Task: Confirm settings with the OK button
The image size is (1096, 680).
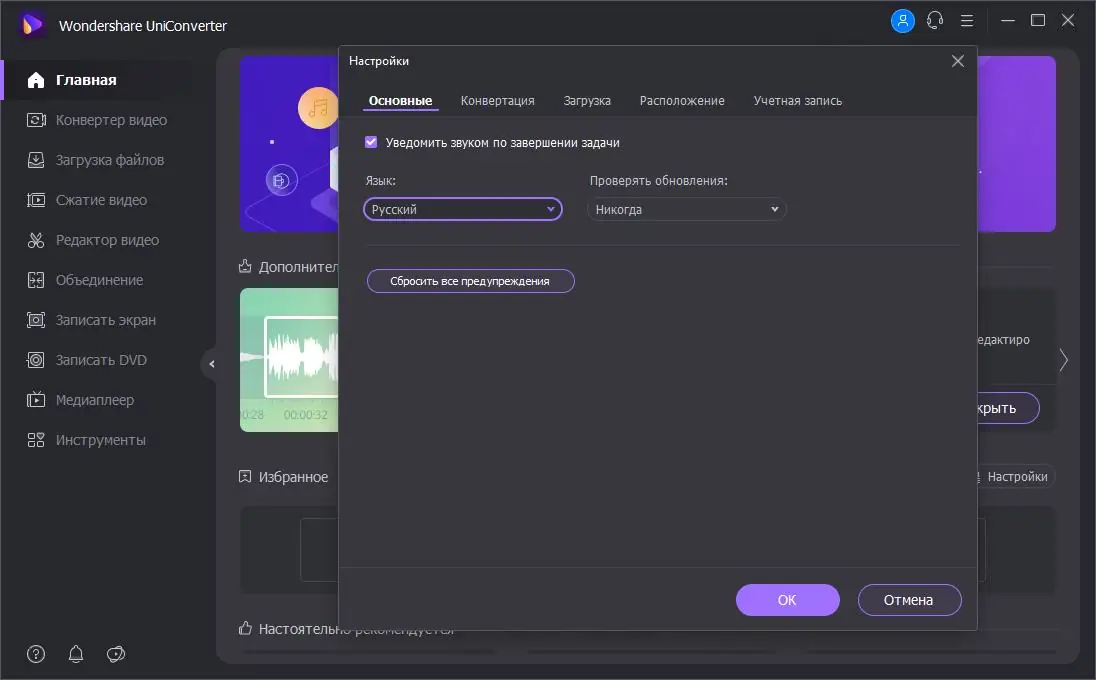Action: (787, 600)
